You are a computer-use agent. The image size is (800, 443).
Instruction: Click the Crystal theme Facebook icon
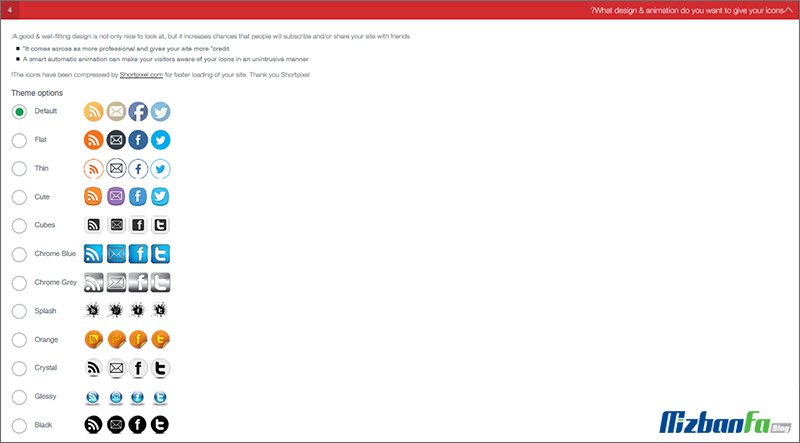coord(138,368)
